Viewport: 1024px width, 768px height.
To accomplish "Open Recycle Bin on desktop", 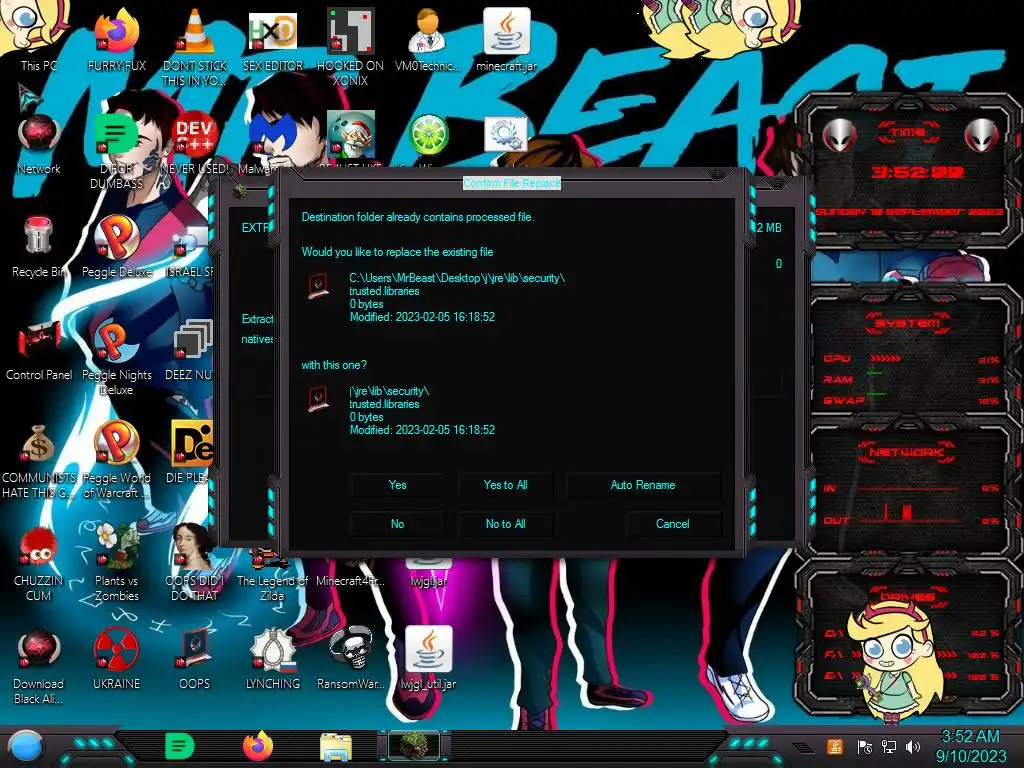I will point(39,247).
